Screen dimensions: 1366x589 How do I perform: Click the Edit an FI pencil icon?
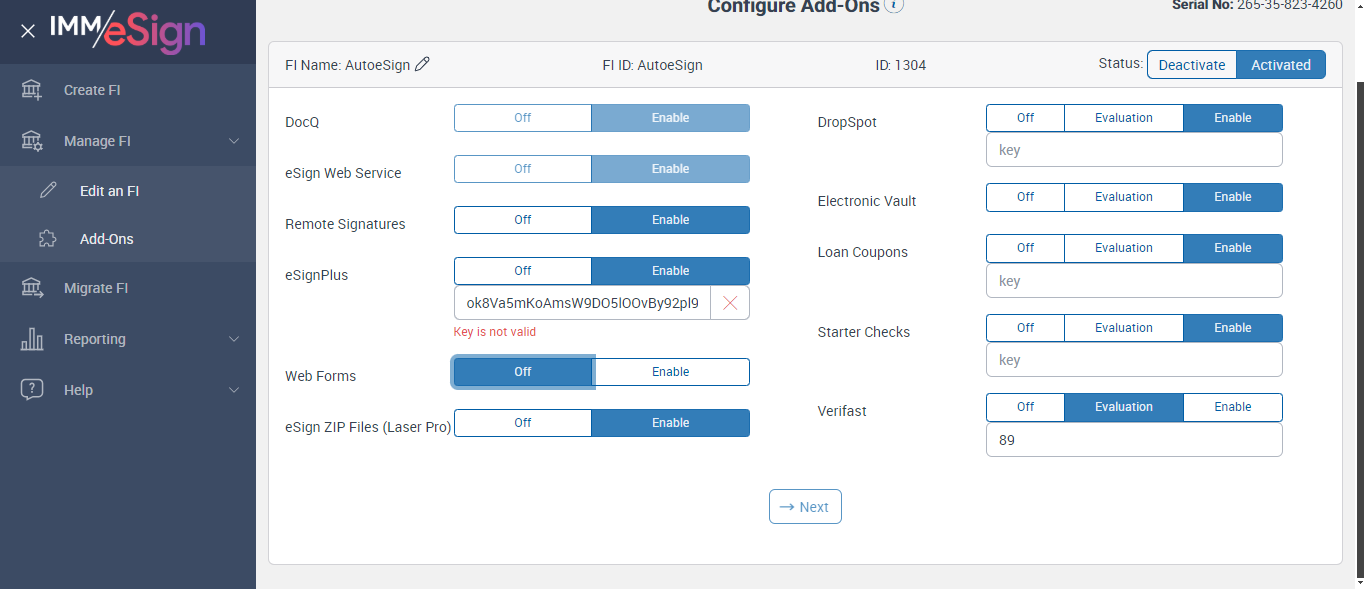pos(48,191)
